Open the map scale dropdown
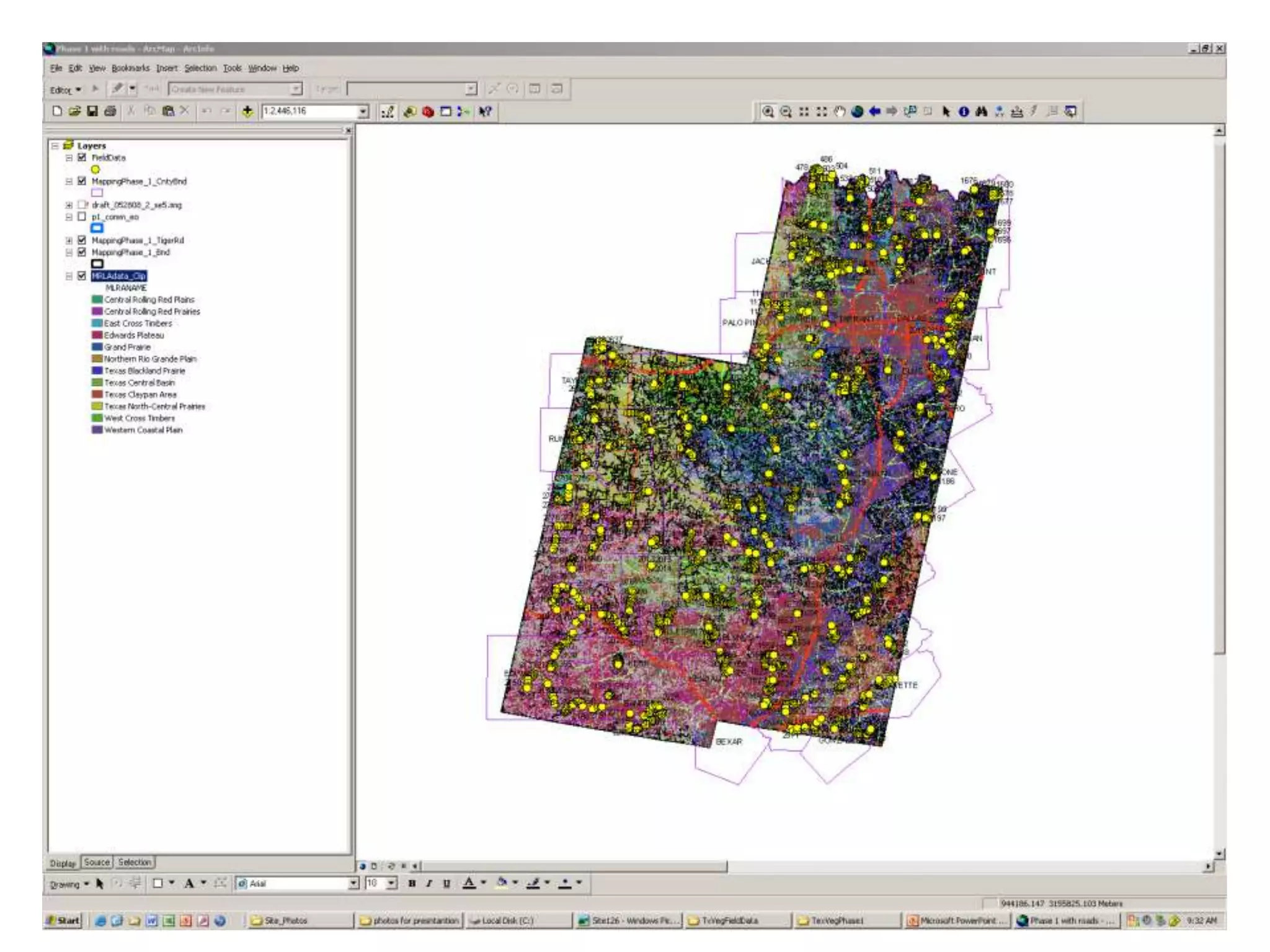This screenshot has width=1270, height=952. (x=363, y=112)
